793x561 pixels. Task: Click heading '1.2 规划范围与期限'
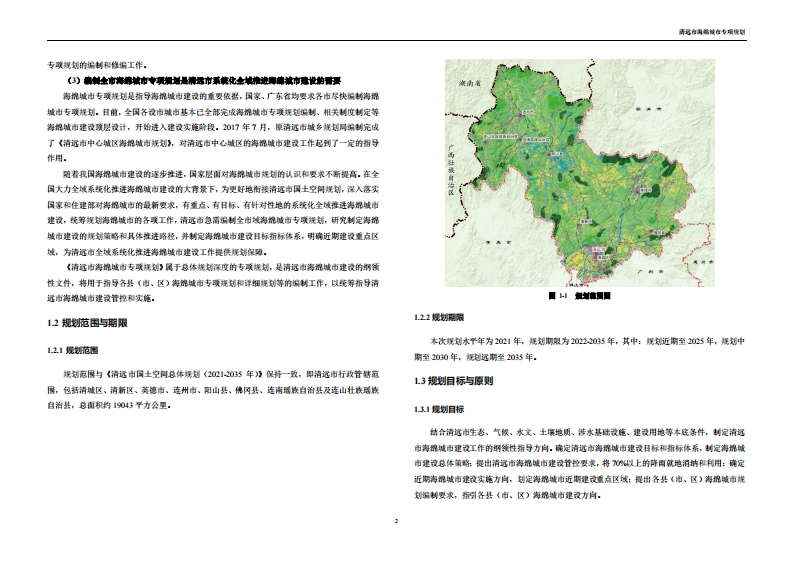[x=87, y=325]
